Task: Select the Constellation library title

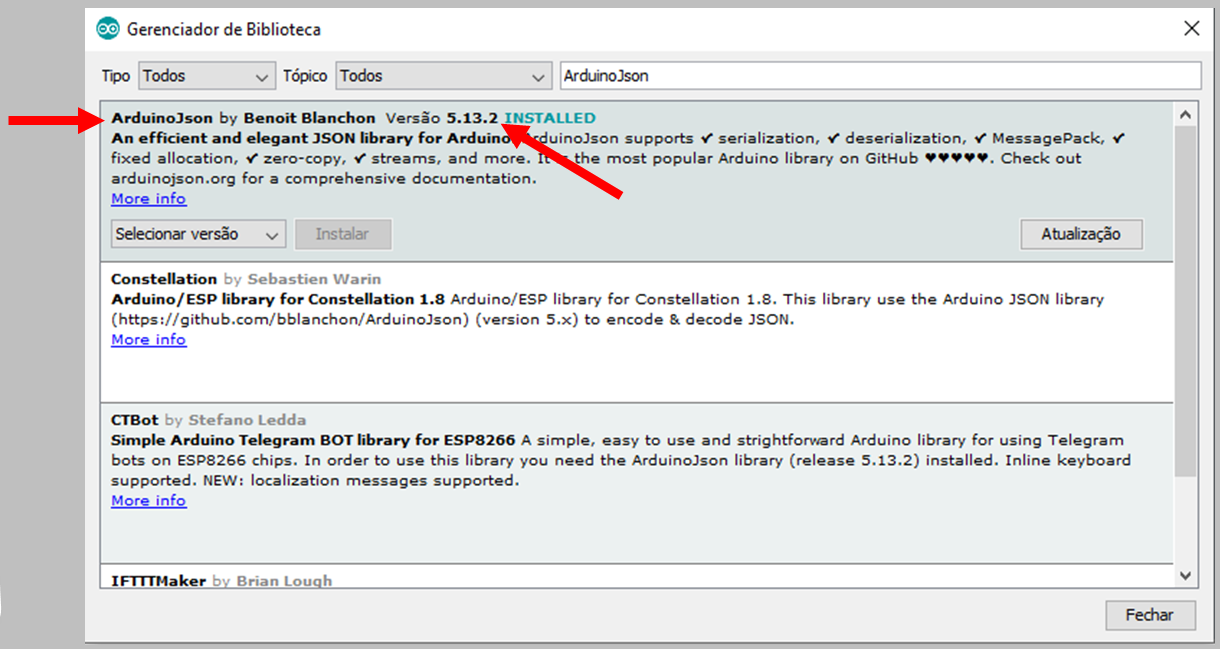Action: pos(164,279)
